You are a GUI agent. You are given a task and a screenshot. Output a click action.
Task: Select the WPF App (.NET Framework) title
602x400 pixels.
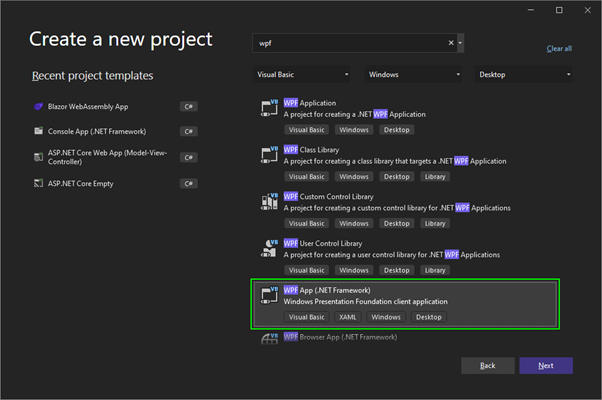click(x=327, y=290)
